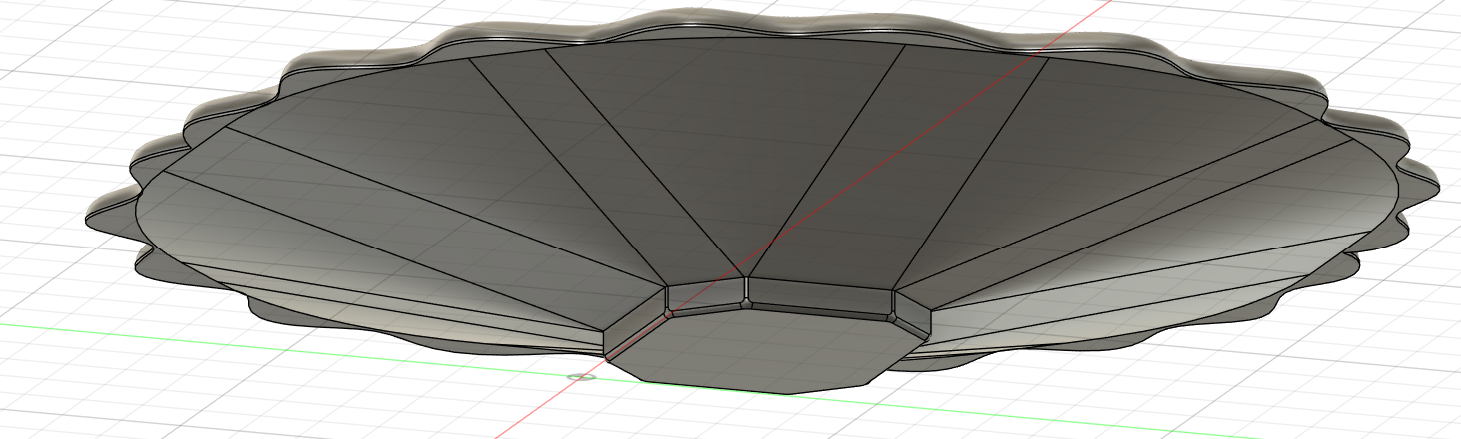
Task: Pick the vertical fillet between the two central walls
Action: click(746, 292)
